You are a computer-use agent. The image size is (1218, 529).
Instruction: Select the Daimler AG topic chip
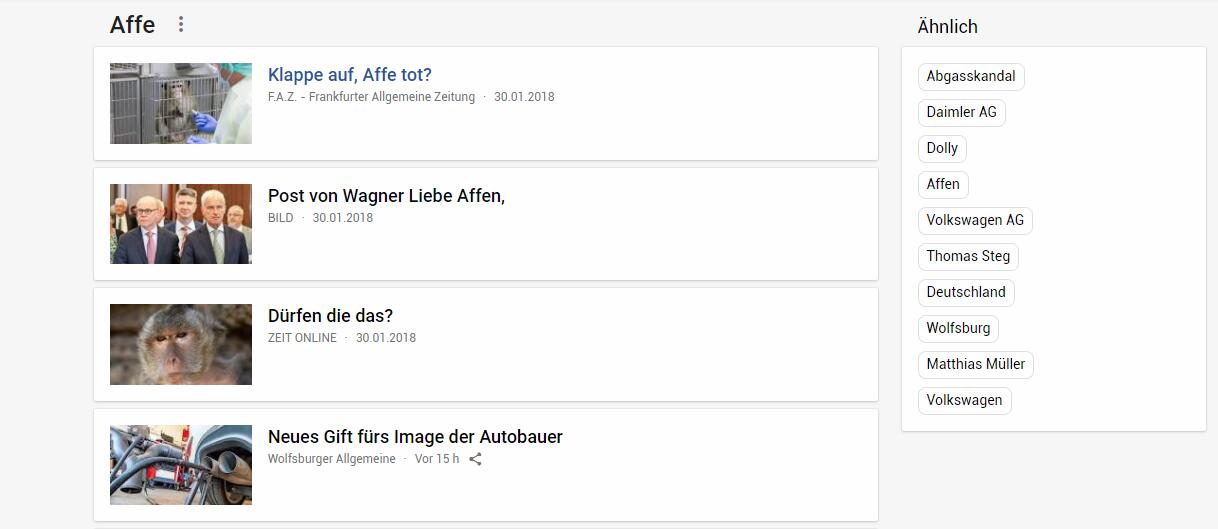point(962,112)
